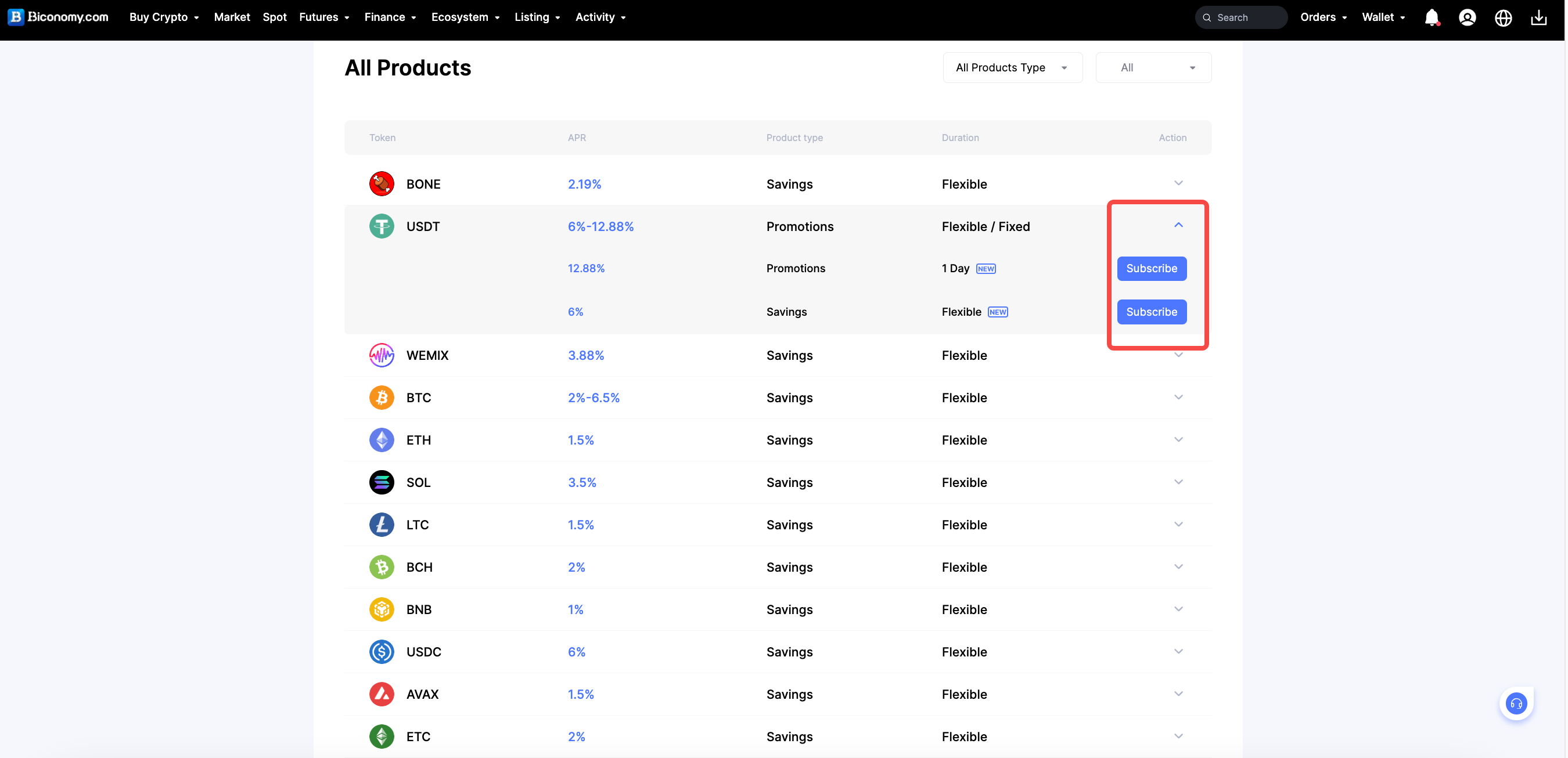
Task: Expand the USDC row chevron
Action: (1178, 651)
